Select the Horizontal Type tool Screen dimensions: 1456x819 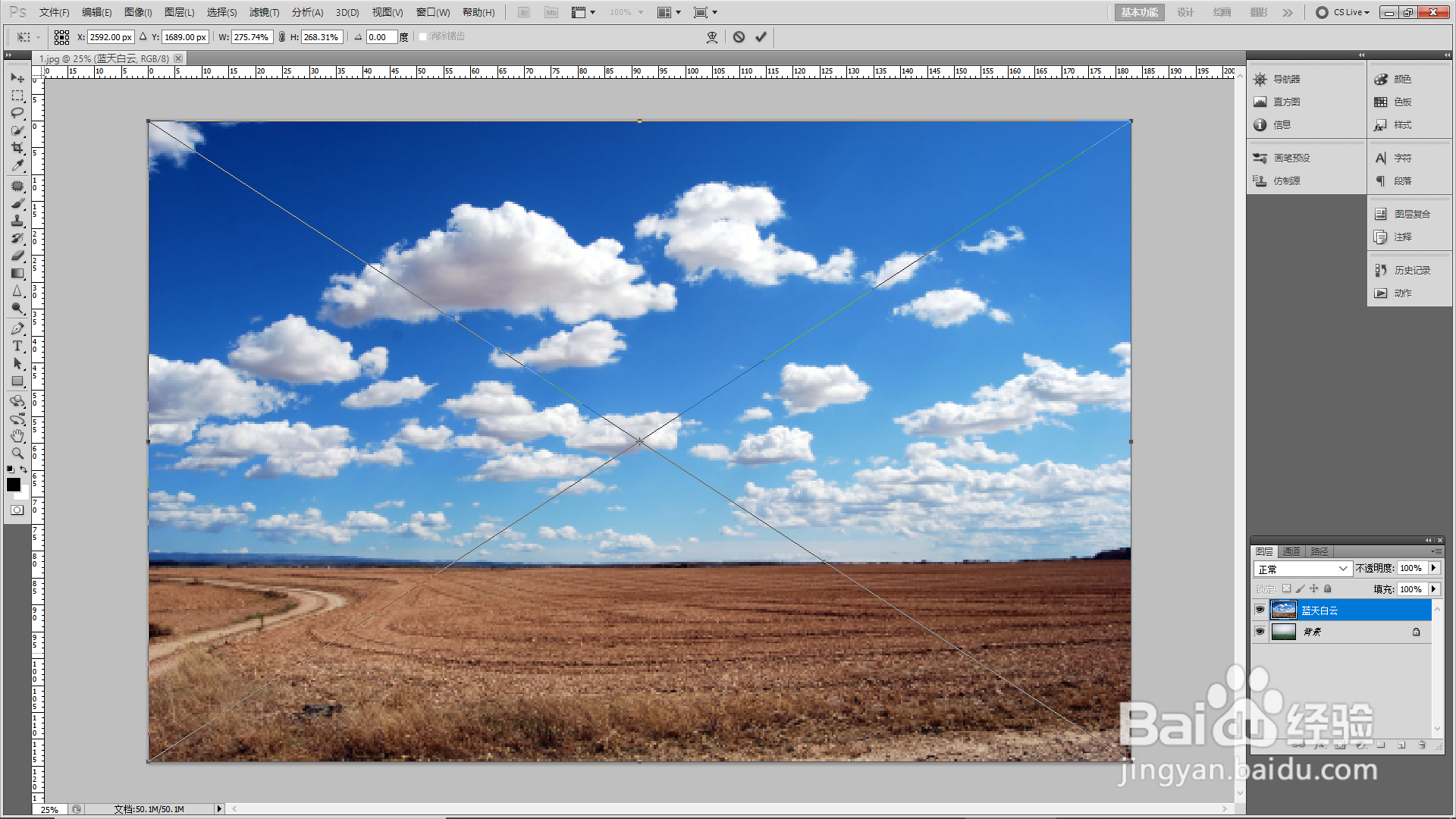17,346
